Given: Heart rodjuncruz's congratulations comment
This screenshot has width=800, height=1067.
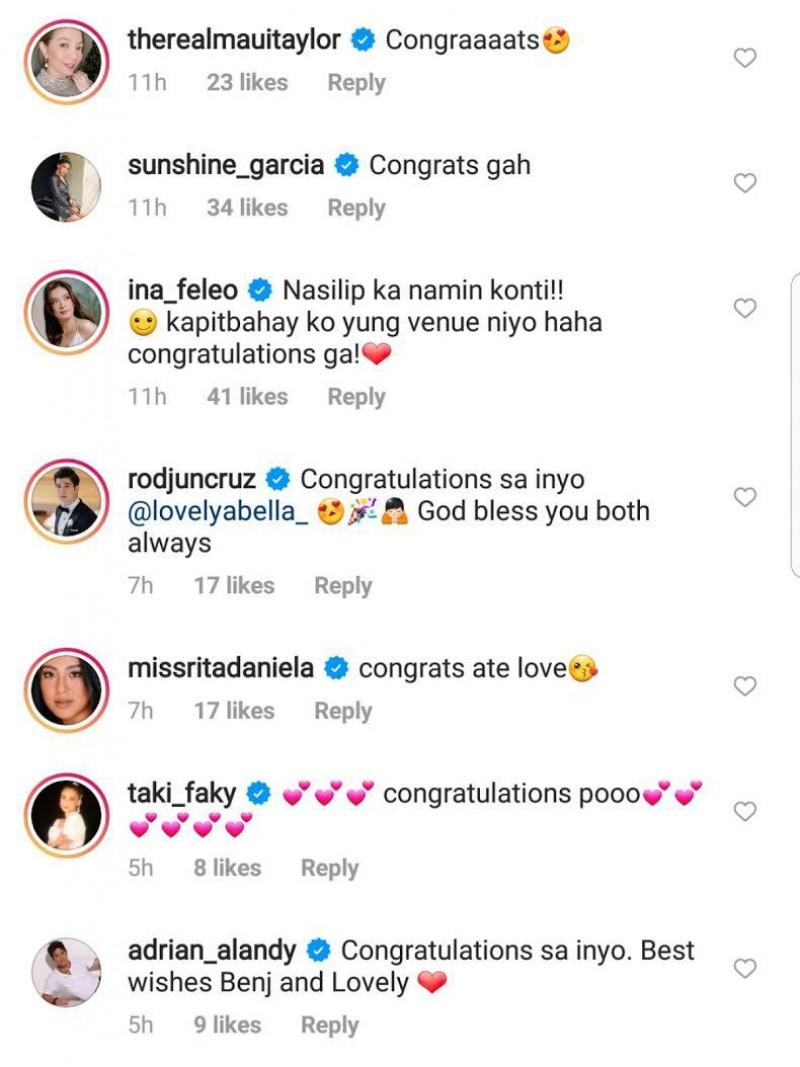Looking at the screenshot, I should coord(745,497).
